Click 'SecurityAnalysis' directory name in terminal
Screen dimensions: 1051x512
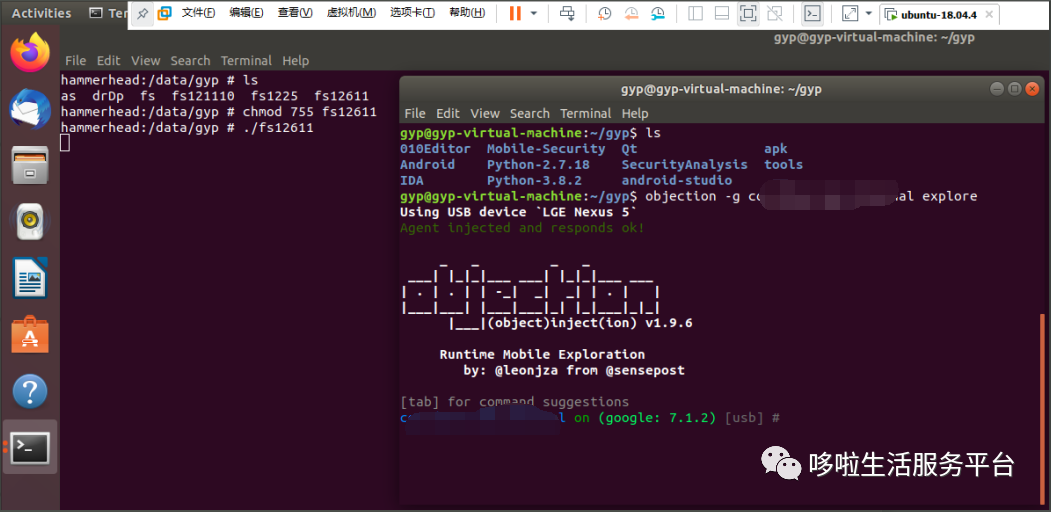click(684, 164)
